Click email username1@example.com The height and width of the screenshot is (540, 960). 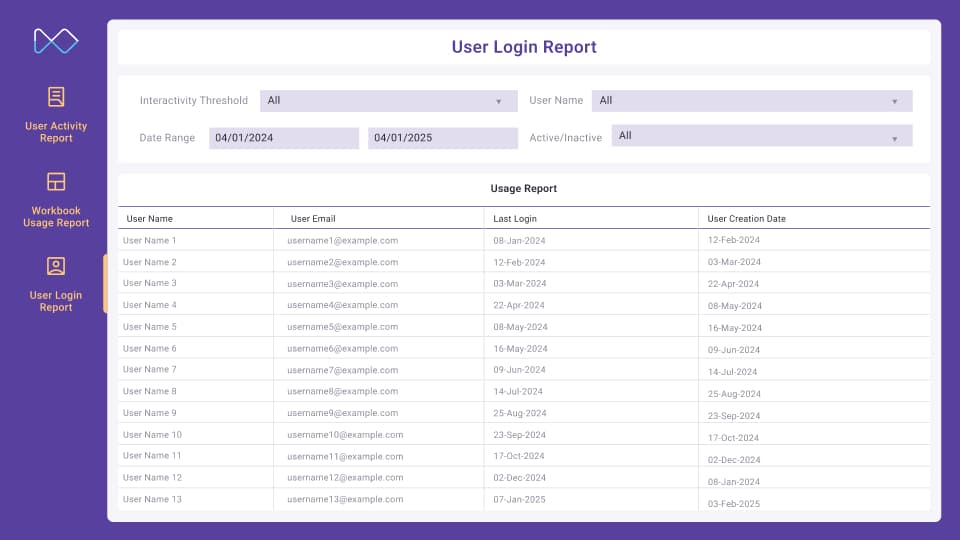point(342,241)
